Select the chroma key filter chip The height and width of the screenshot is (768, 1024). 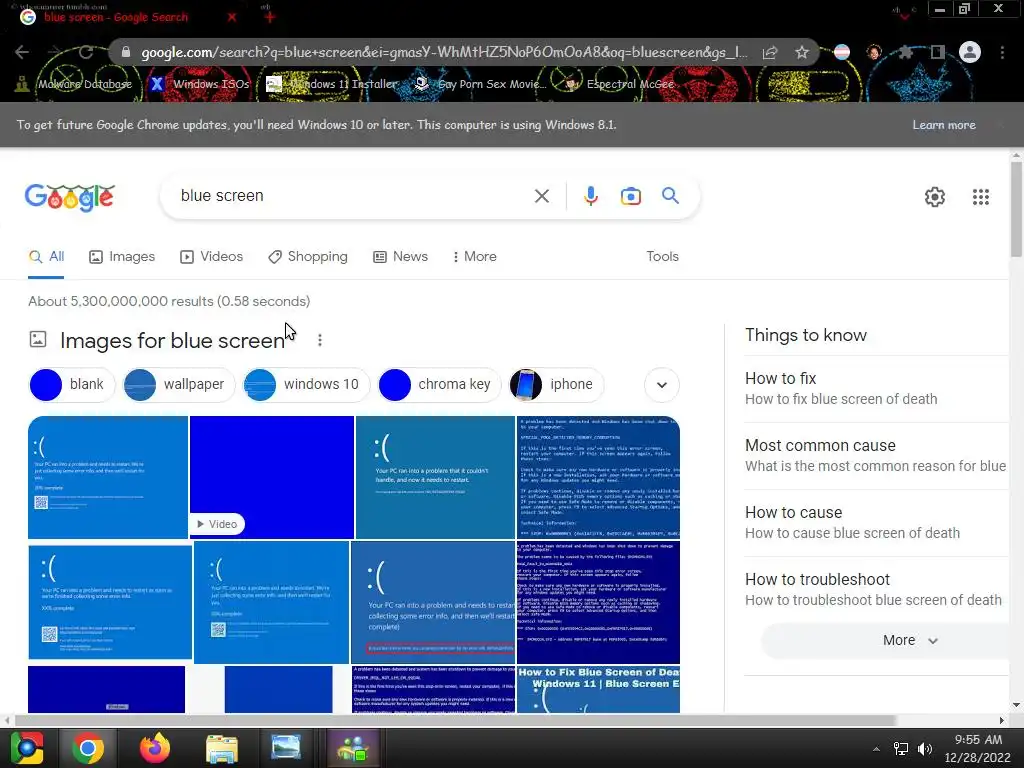click(x=439, y=385)
